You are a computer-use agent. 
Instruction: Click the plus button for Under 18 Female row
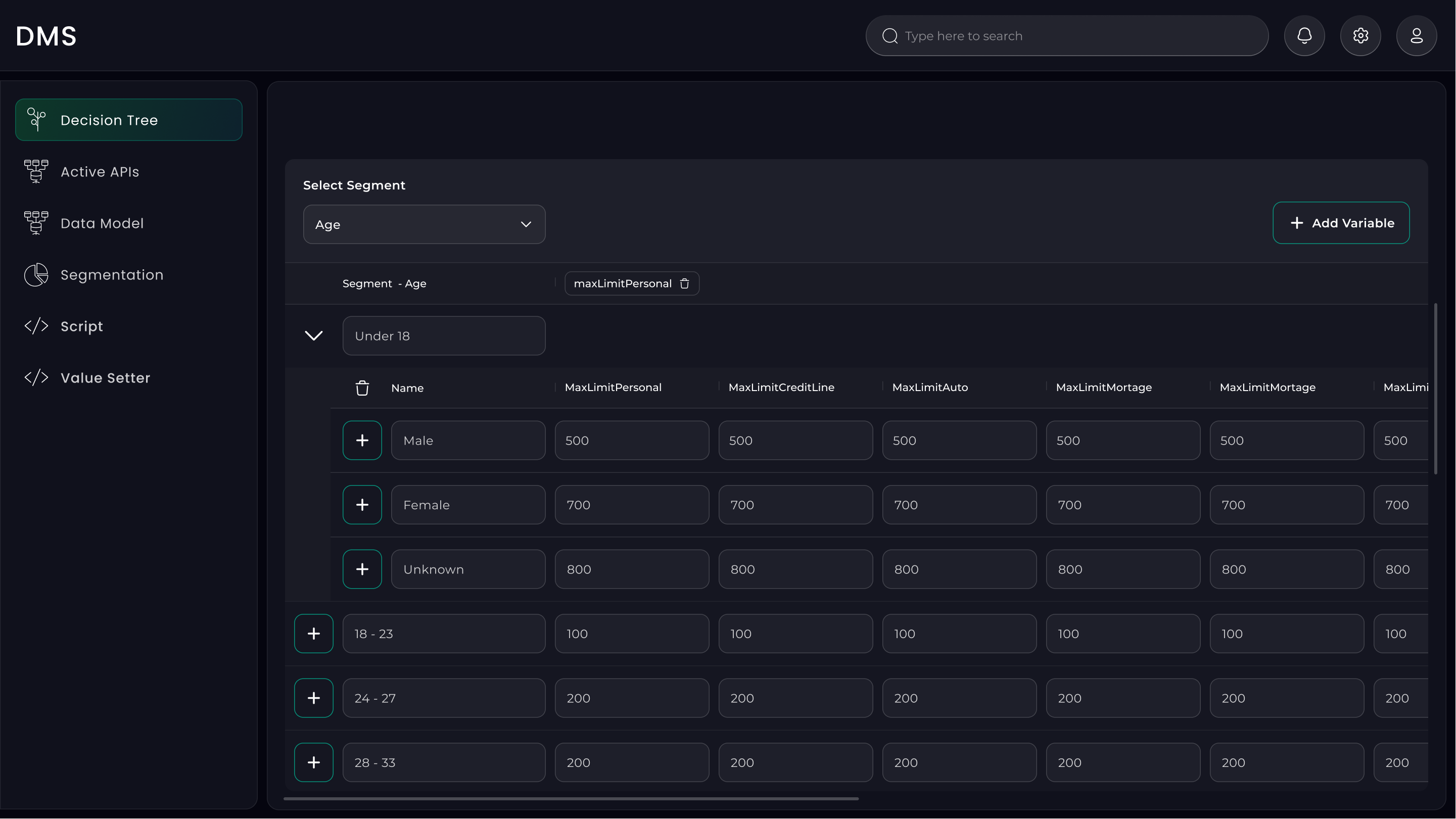362,504
